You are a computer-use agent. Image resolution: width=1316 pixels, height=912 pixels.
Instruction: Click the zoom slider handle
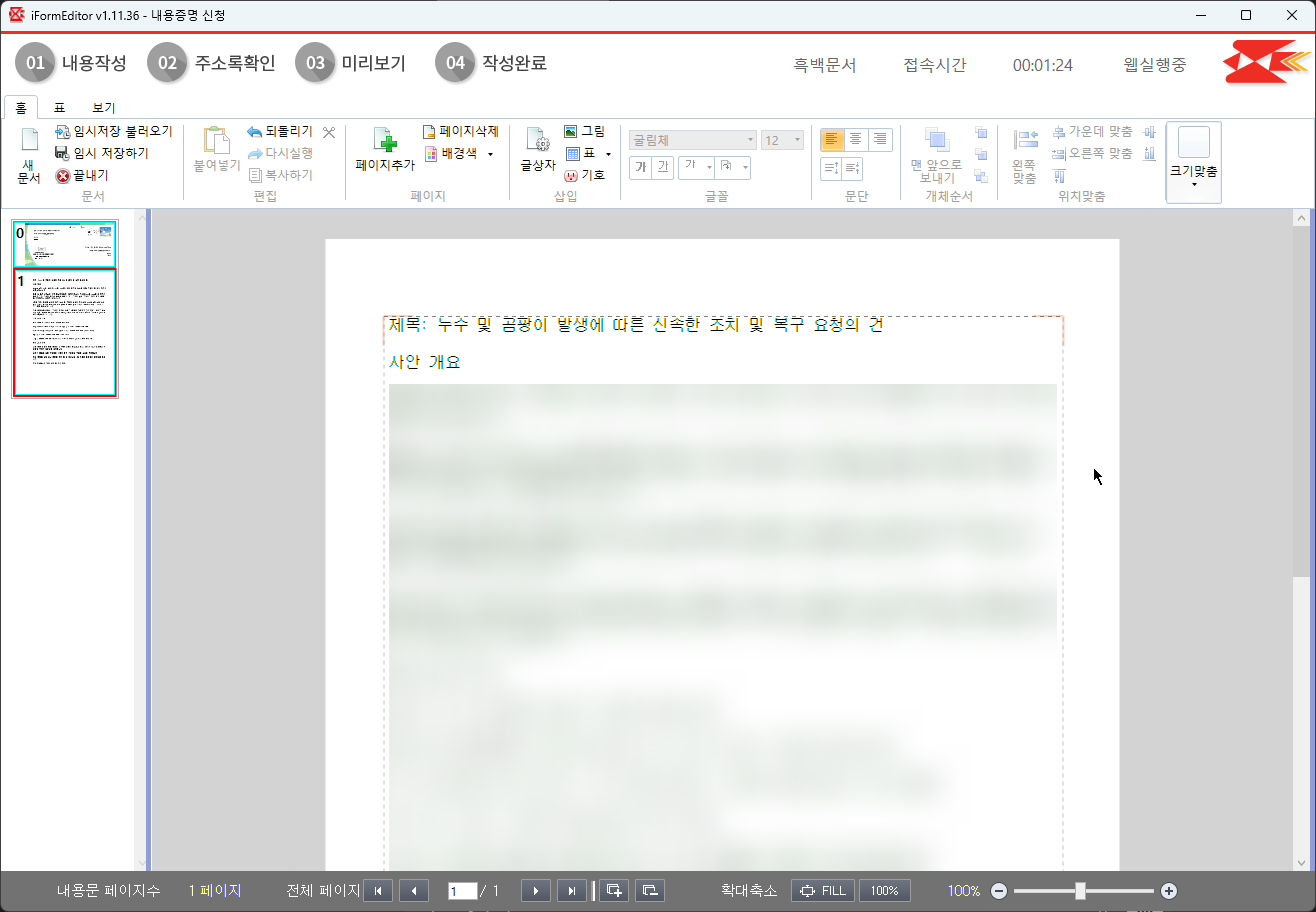point(1081,891)
